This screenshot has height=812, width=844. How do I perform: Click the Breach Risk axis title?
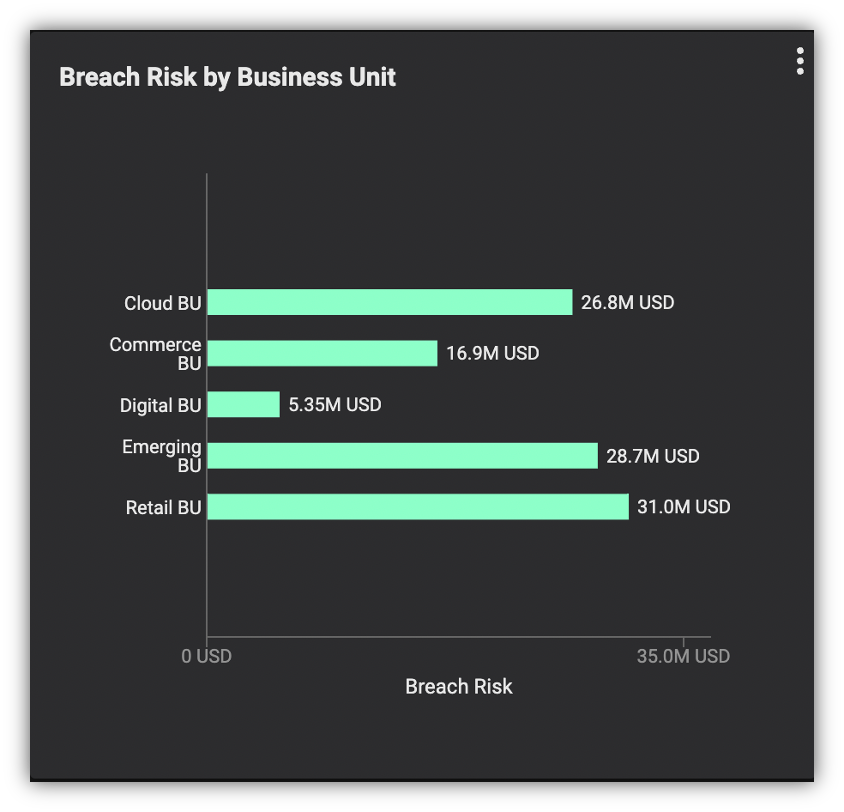459,687
